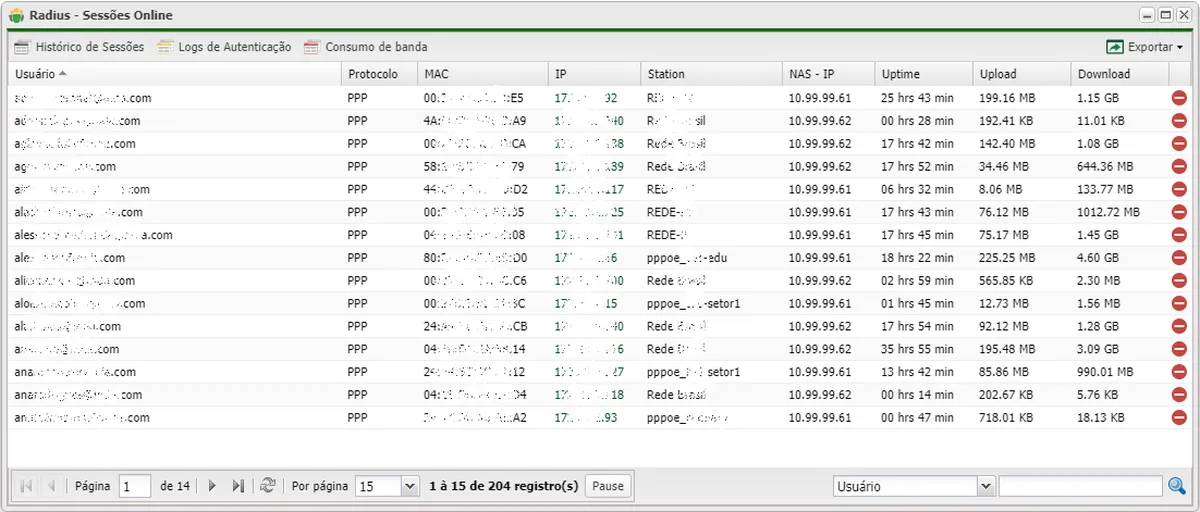Image resolution: width=1200 pixels, height=512 pixels.
Task: Sort by Station column header
Action: click(712, 74)
